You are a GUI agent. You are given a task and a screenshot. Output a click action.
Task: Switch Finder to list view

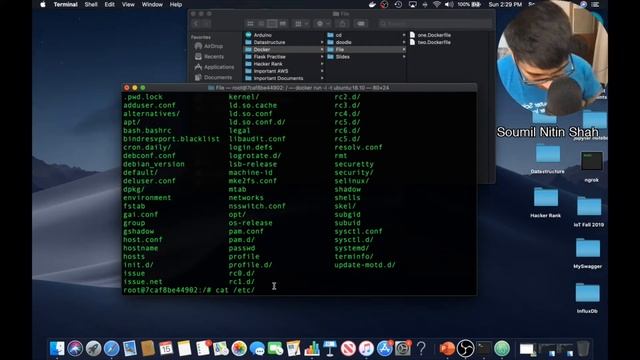tap(261, 24)
